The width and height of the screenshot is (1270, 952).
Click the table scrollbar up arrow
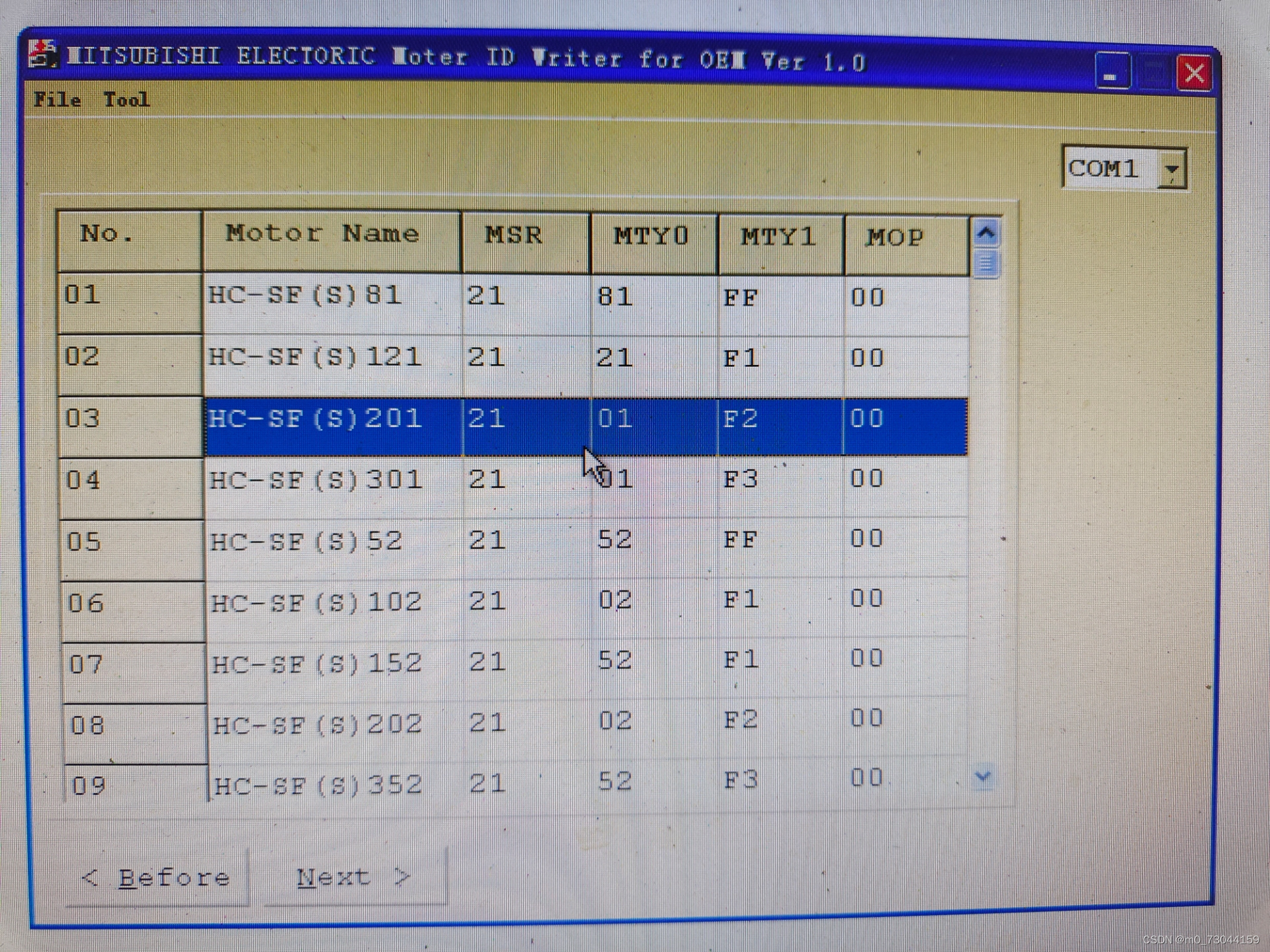point(986,233)
